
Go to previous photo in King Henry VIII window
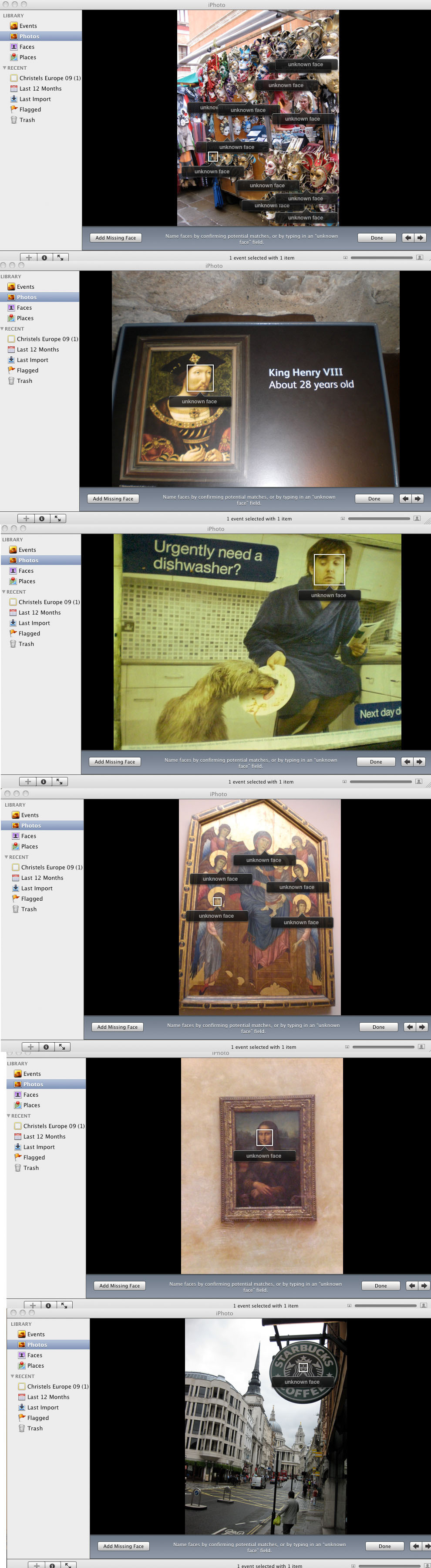(x=405, y=499)
